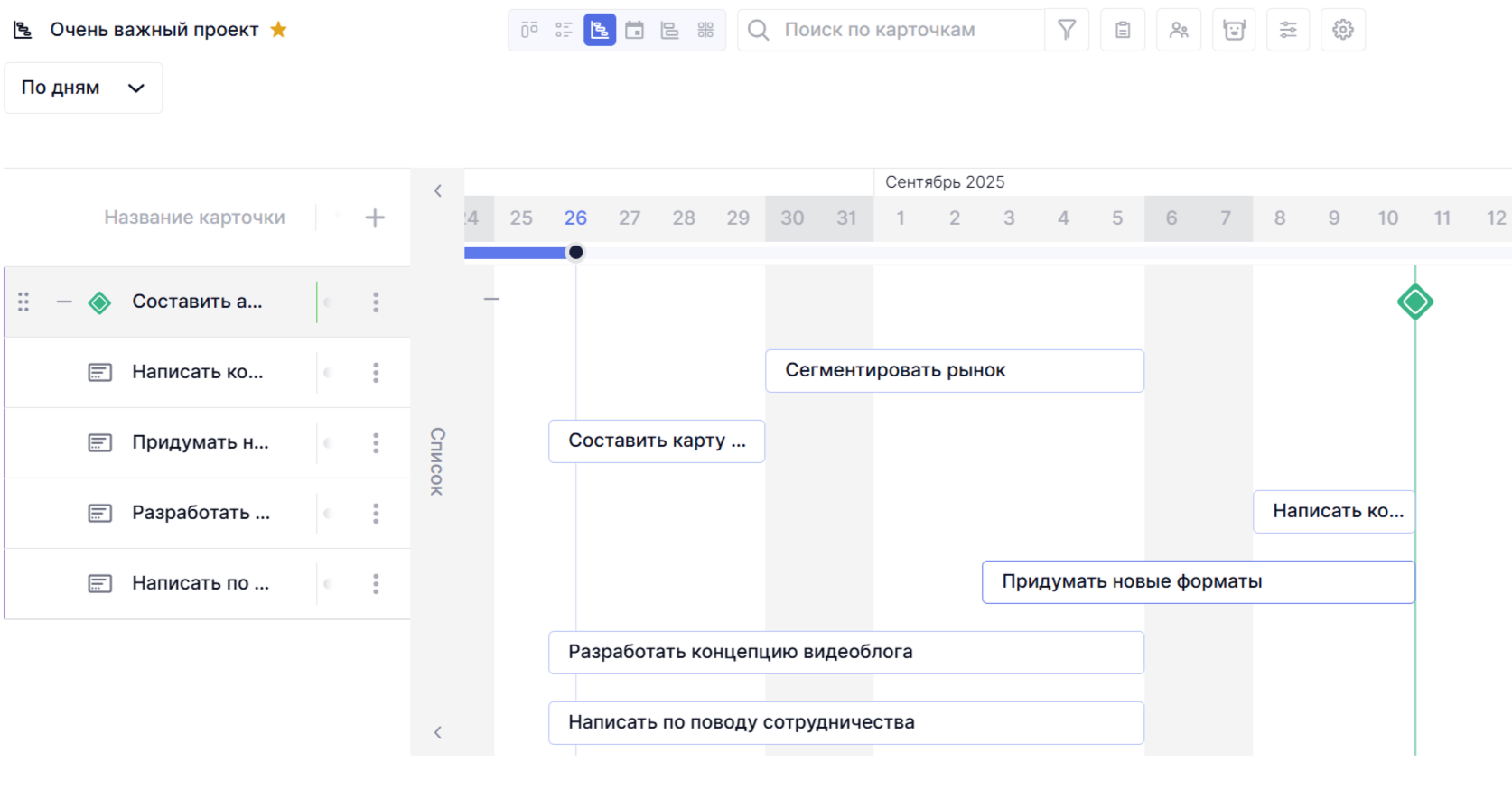Screen dimensions: 1512x808
Task: Open the "По дням" scale dropdown
Action: click(x=83, y=88)
